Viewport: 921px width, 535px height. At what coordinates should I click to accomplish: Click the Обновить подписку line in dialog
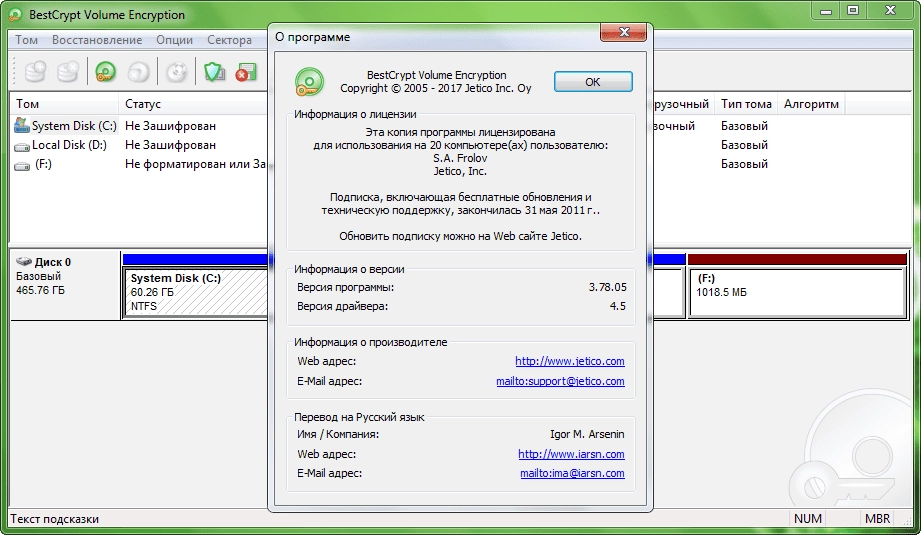(460, 236)
